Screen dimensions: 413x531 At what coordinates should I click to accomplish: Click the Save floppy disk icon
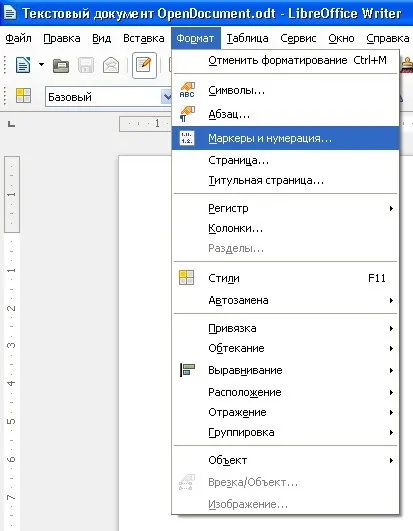[86, 65]
